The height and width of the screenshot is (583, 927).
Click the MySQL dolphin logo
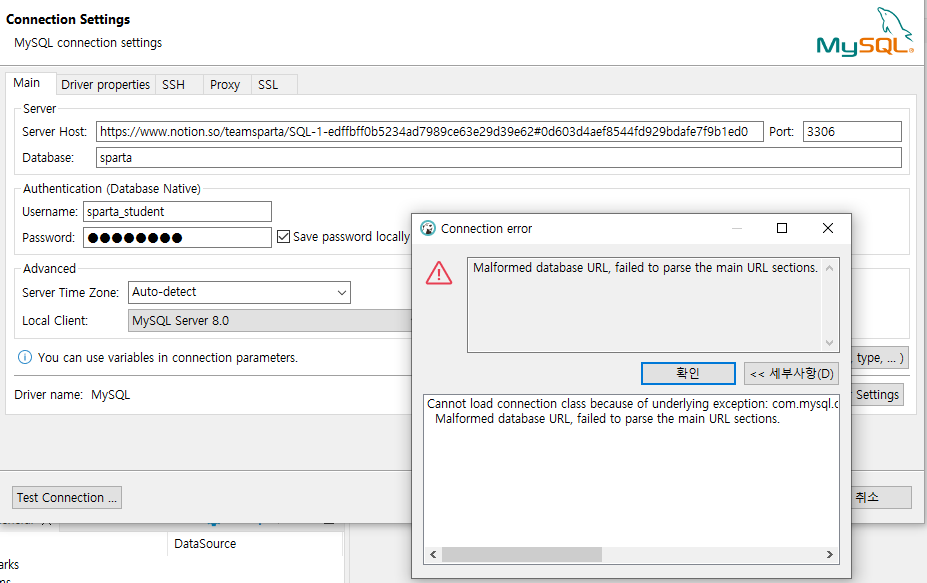click(x=866, y=32)
